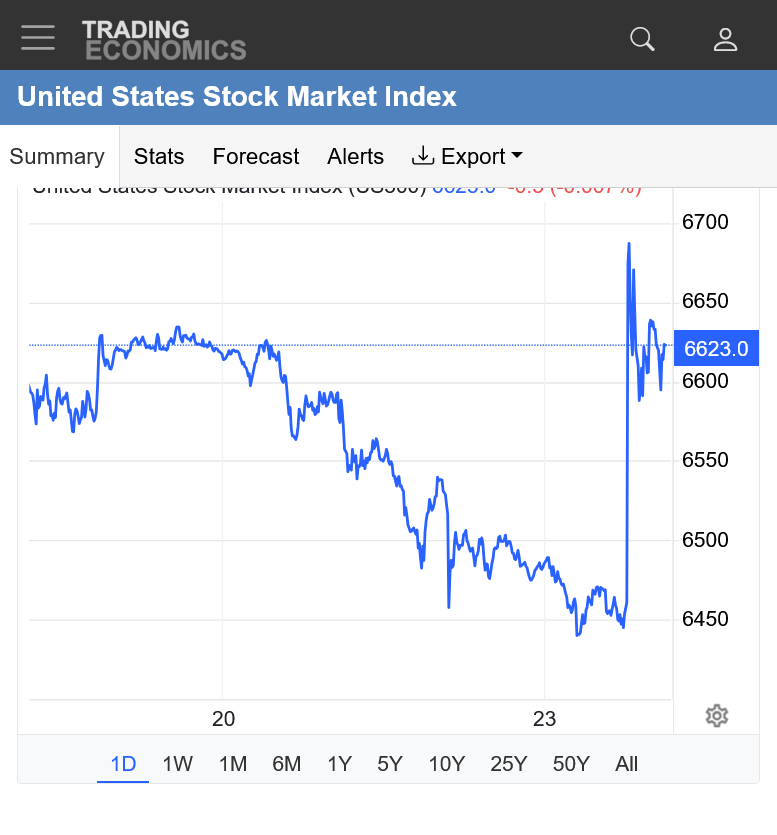777x835 pixels.
Task: Open the Forecast tab
Action: (x=256, y=157)
